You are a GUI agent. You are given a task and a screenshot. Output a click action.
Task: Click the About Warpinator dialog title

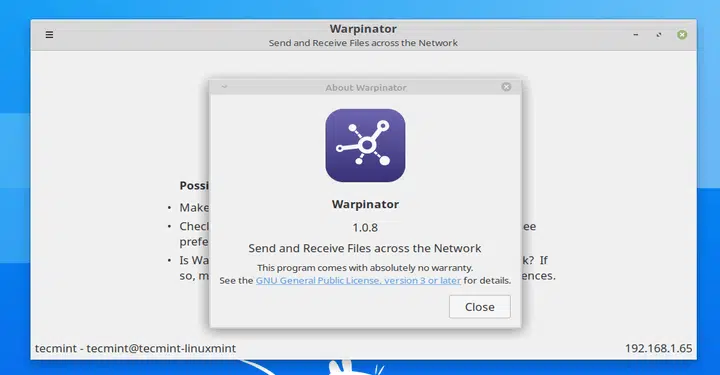366,87
